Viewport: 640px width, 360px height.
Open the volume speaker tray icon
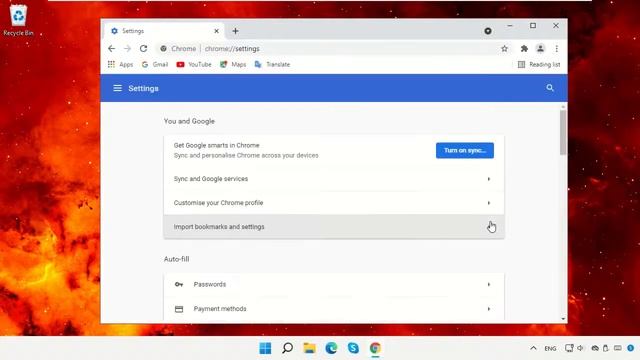coord(580,348)
